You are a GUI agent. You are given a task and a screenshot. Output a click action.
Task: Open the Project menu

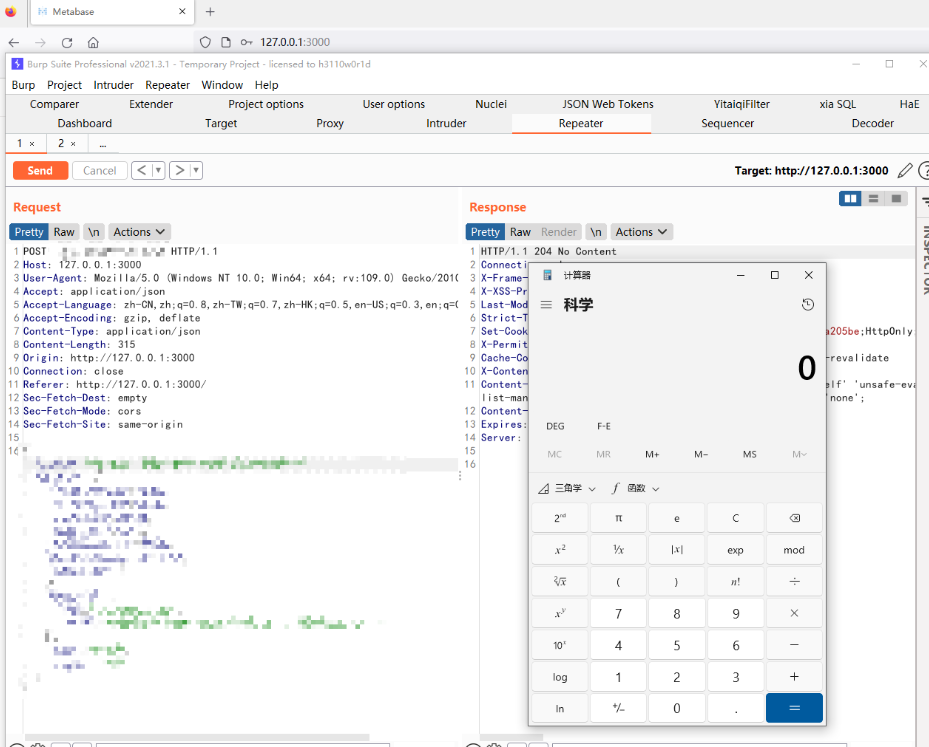pyautogui.click(x=65, y=85)
